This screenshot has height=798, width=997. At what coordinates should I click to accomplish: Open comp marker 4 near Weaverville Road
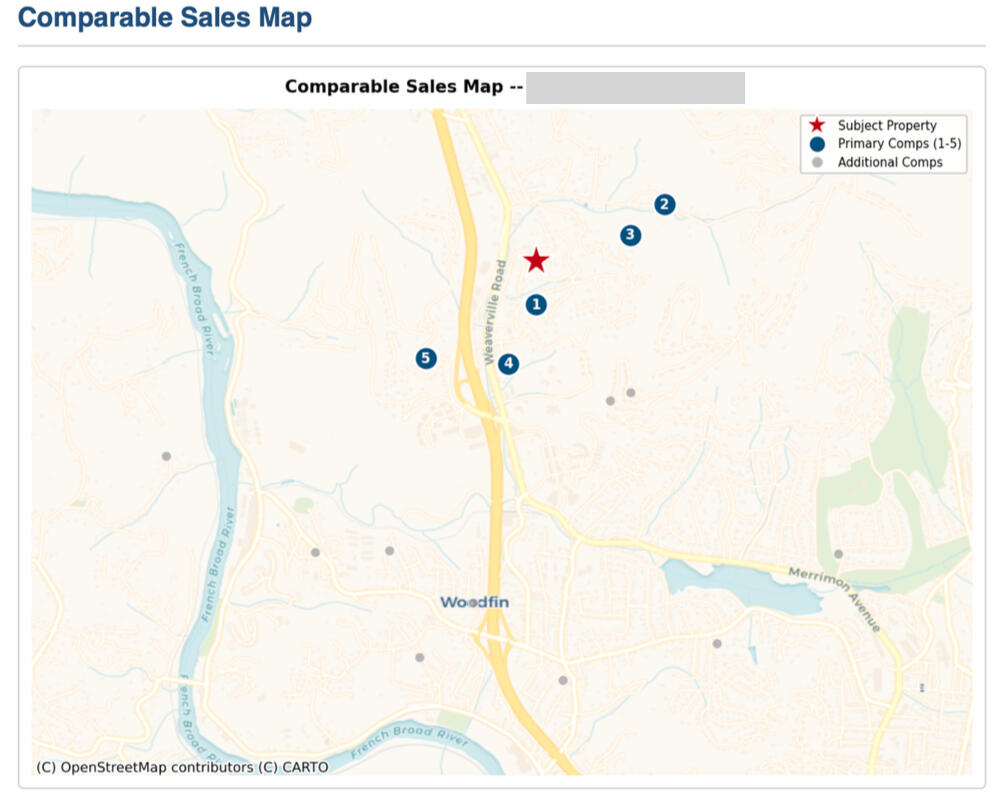click(x=509, y=364)
